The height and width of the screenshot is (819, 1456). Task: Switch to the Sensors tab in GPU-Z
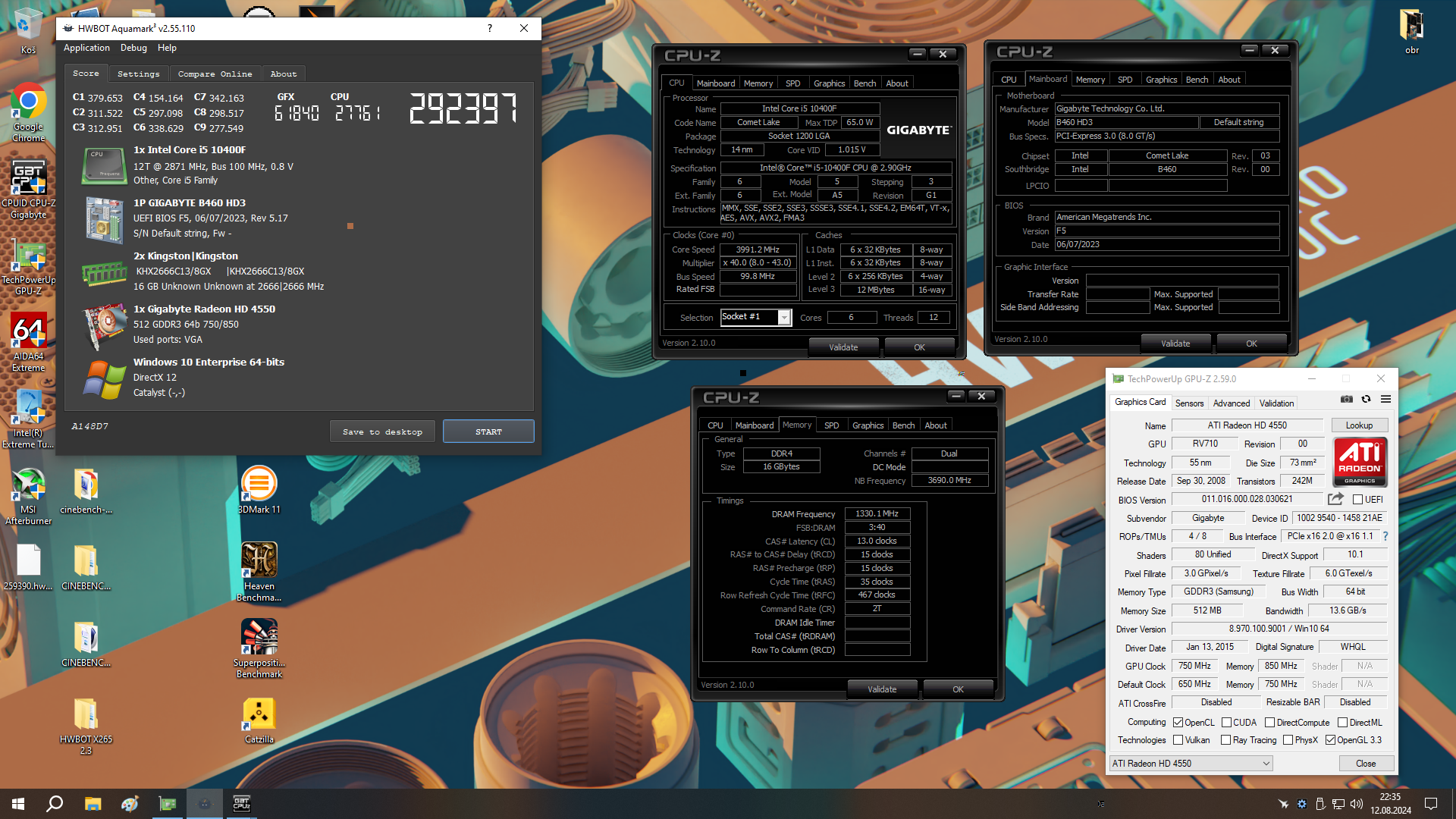click(x=1189, y=403)
